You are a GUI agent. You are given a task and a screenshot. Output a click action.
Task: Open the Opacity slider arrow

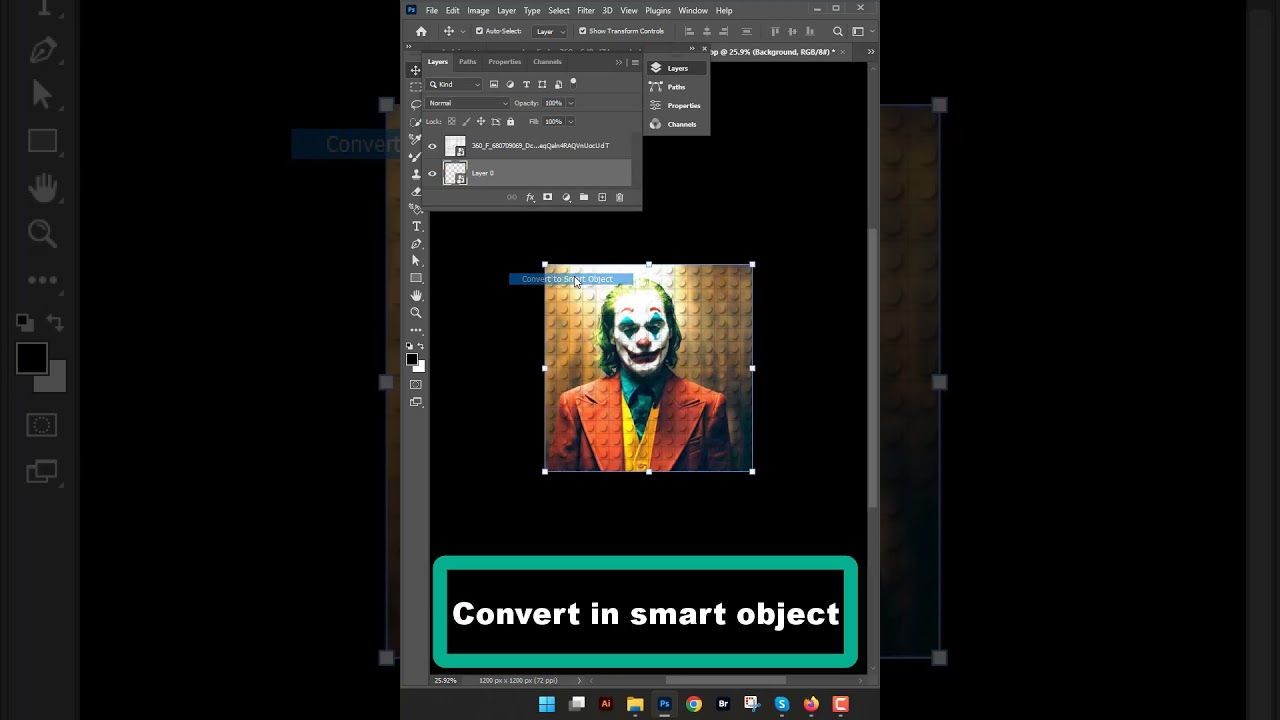pos(571,103)
